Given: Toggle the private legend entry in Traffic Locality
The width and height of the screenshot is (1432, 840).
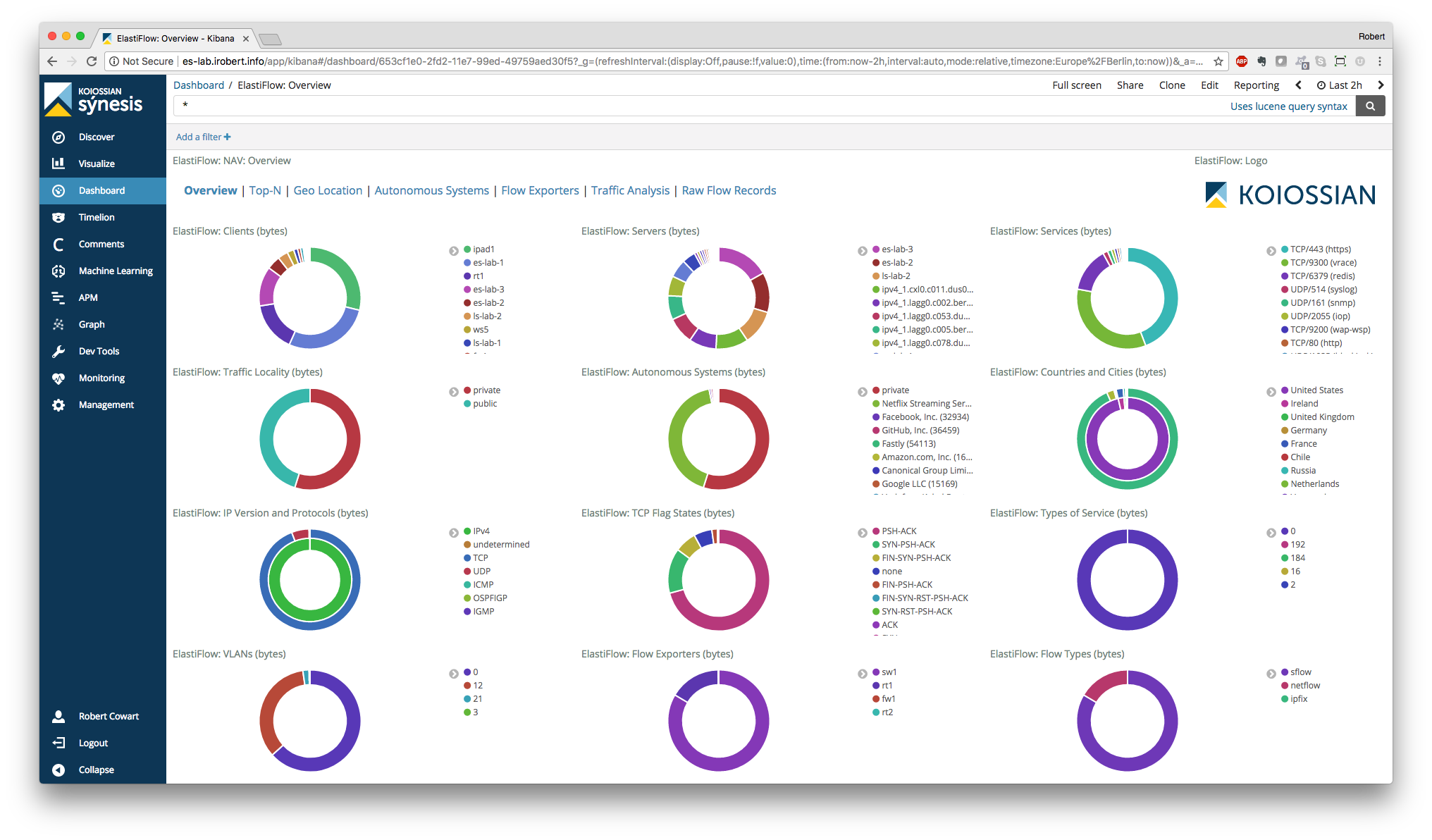Looking at the screenshot, I should click(x=486, y=390).
